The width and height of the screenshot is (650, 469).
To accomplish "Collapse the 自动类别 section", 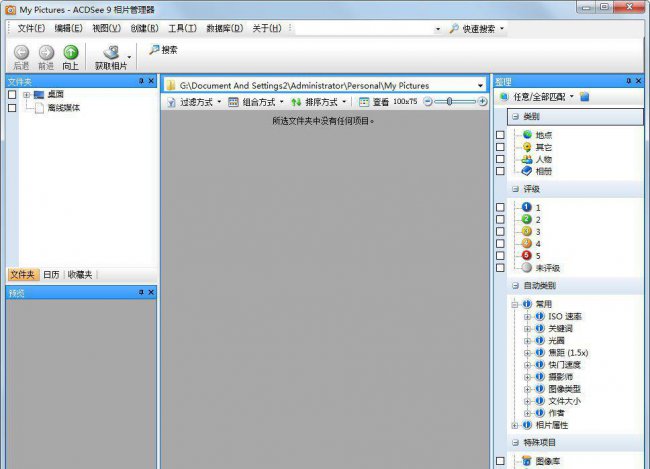I will (x=515, y=285).
